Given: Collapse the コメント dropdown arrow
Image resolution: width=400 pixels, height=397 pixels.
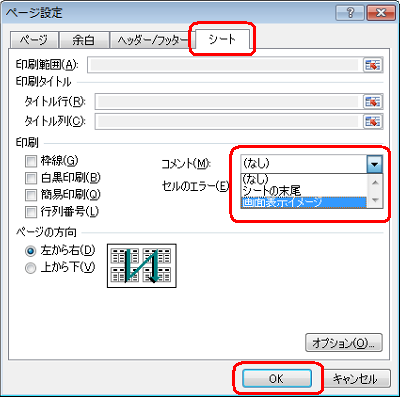Looking at the screenshot, I should (x=375, y=164).
